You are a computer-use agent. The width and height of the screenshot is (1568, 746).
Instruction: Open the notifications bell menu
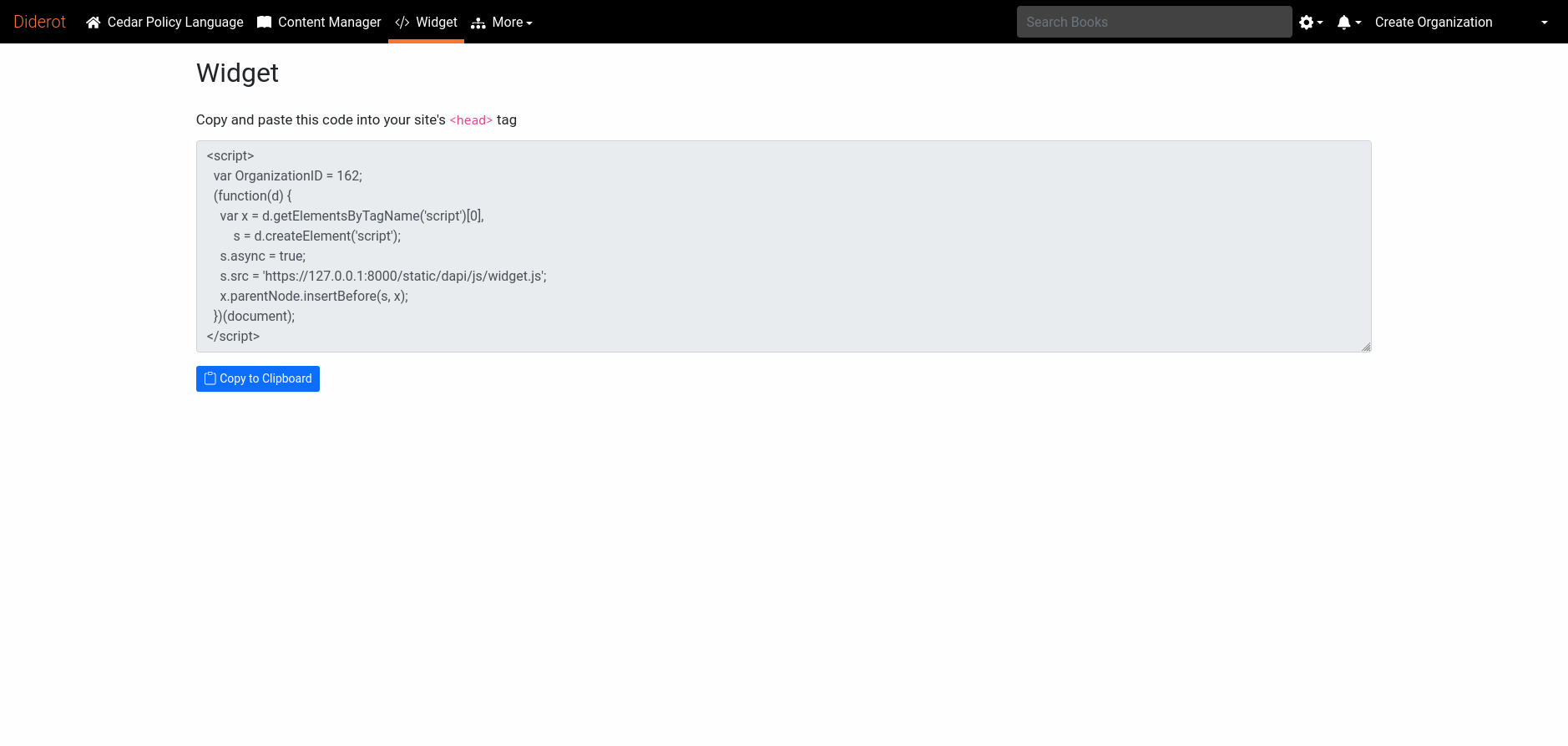pyautogui.click(x=1349, y=23)
